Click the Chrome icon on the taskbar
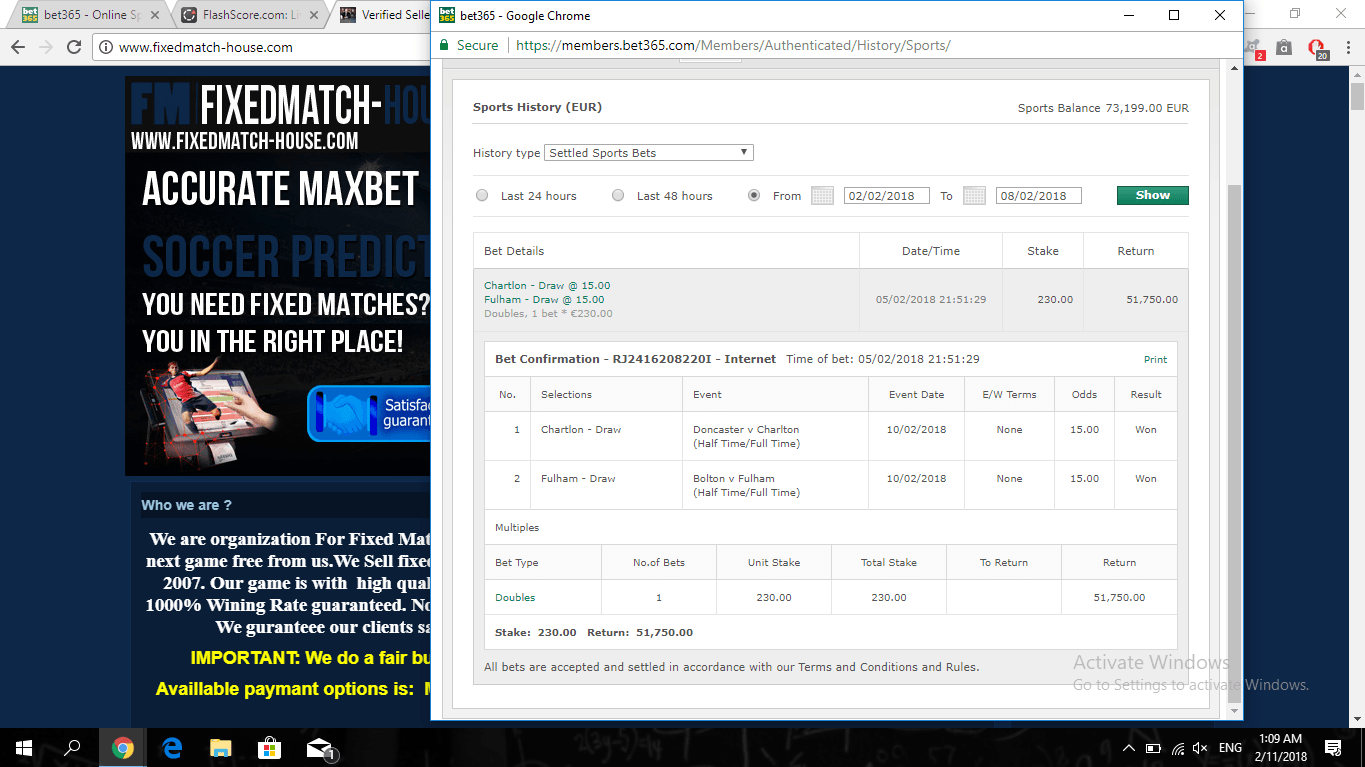The width and height of the screenshot is (1365, 767). (123, 747)
